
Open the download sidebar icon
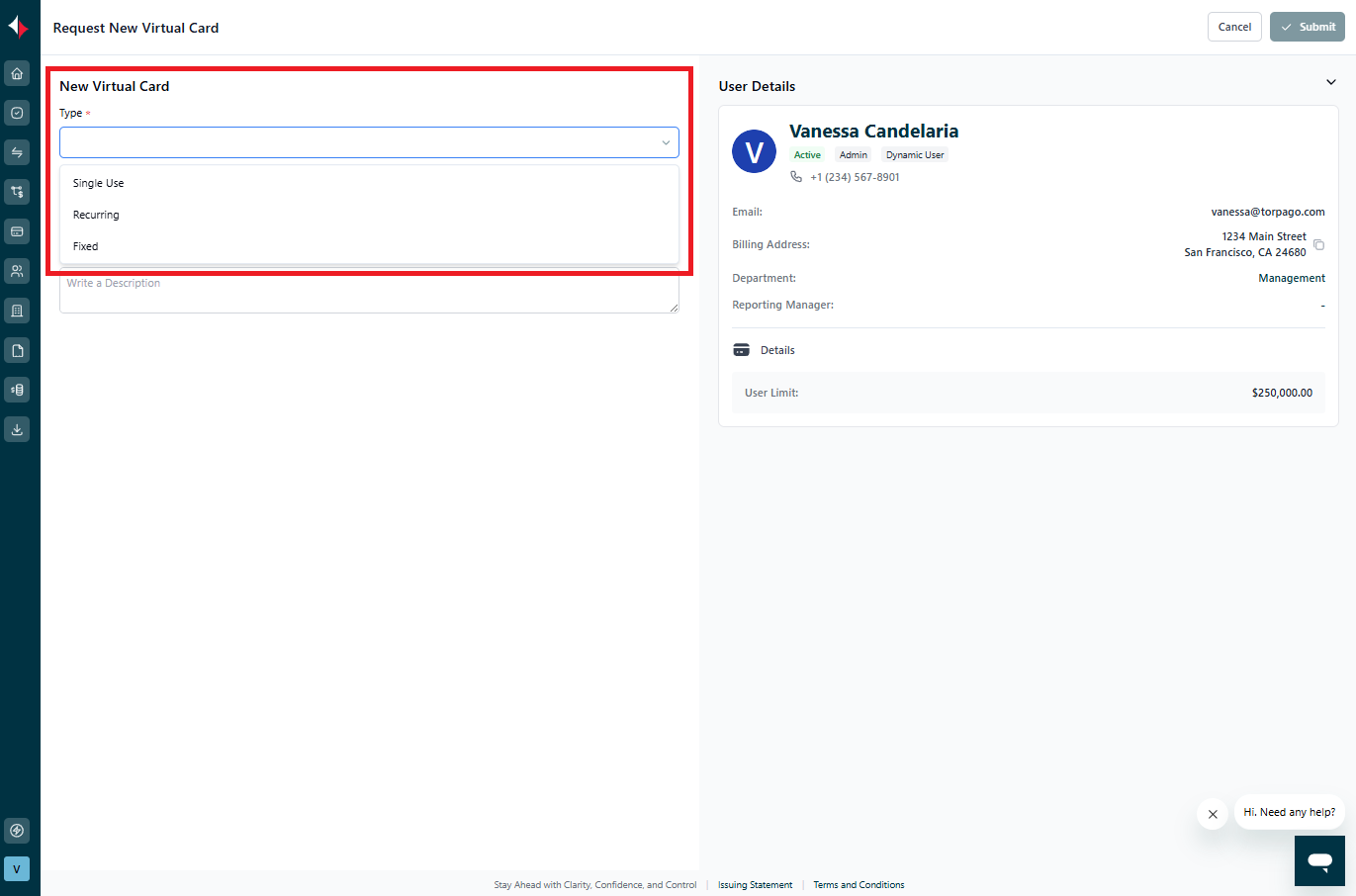coord(17,429)
